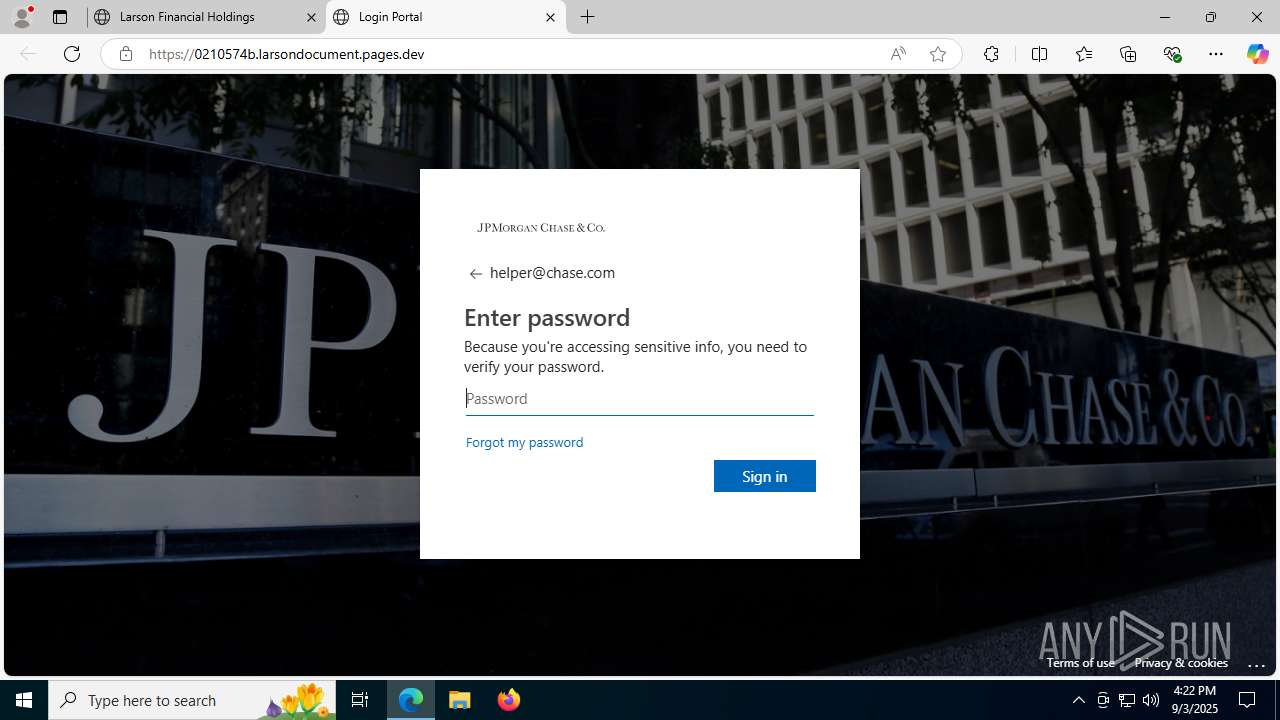The width and height of the screenshot is (1280, 720).
Task: Click the footer ellipsis options
Action: [x=1257, y=664]
